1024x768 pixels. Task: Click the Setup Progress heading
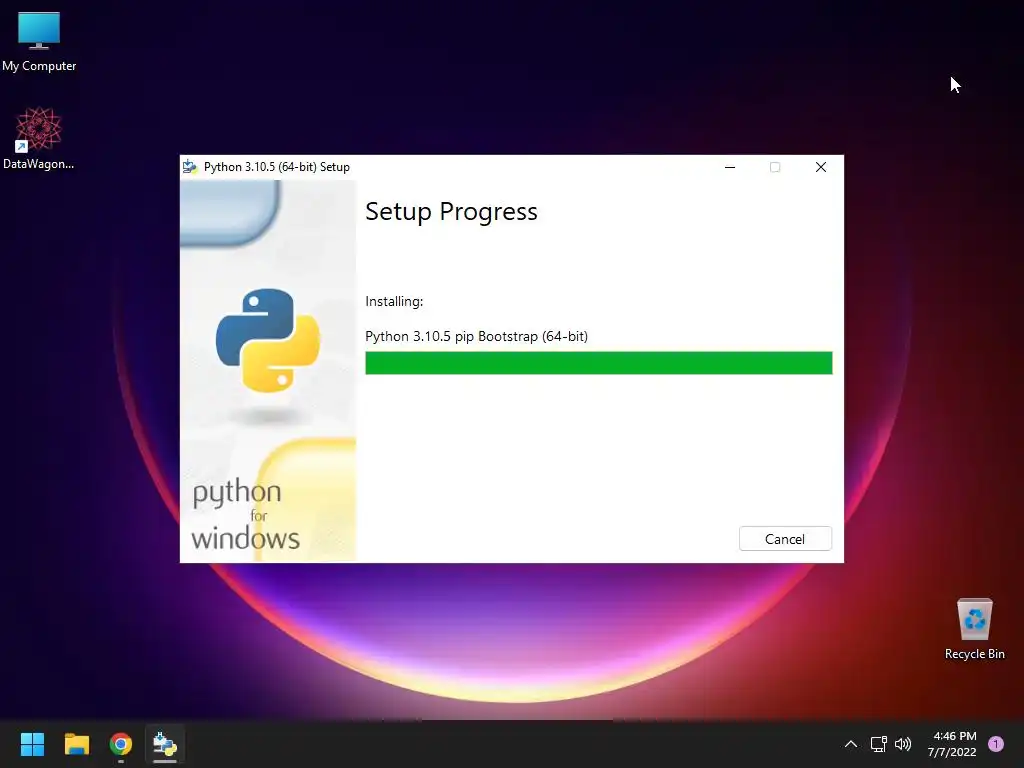pyautogui.click(x=451, y=212)
